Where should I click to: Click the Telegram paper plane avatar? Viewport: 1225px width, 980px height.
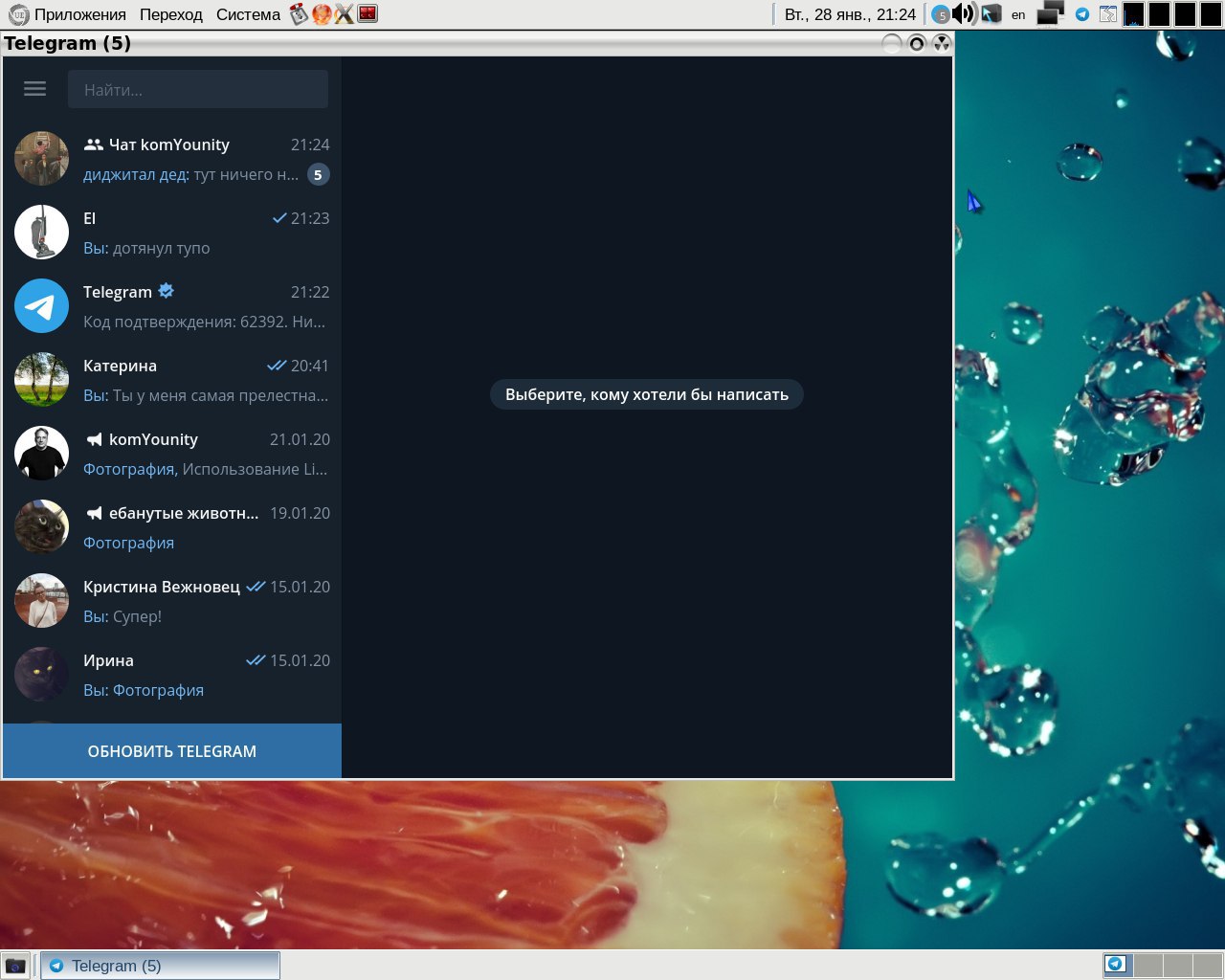41,306
